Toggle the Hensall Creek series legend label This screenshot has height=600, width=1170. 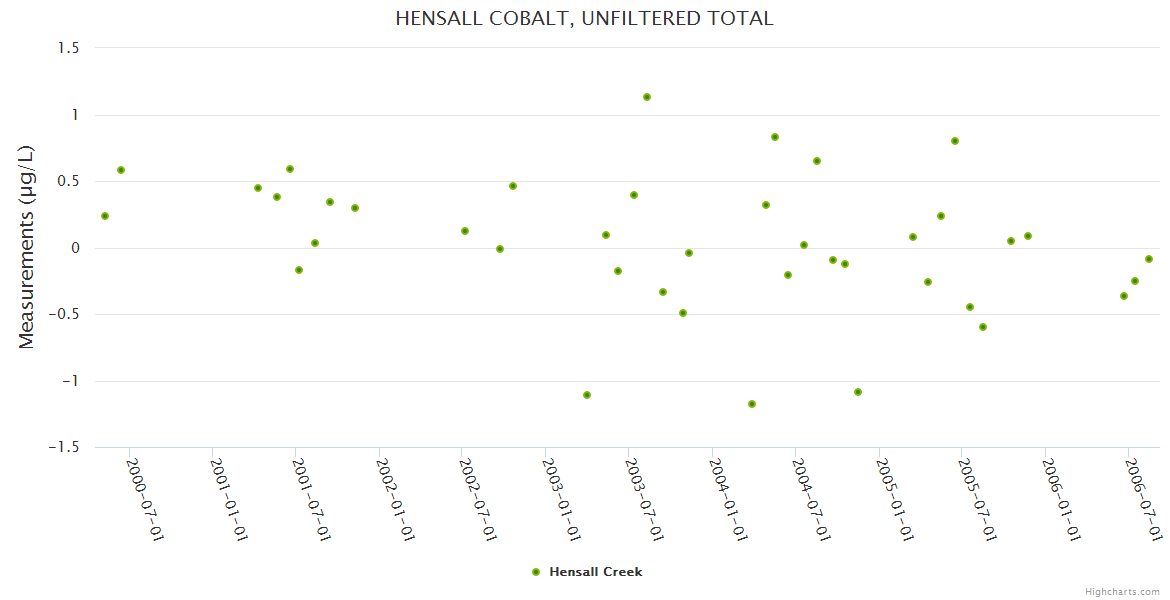(x=595, y=572)
